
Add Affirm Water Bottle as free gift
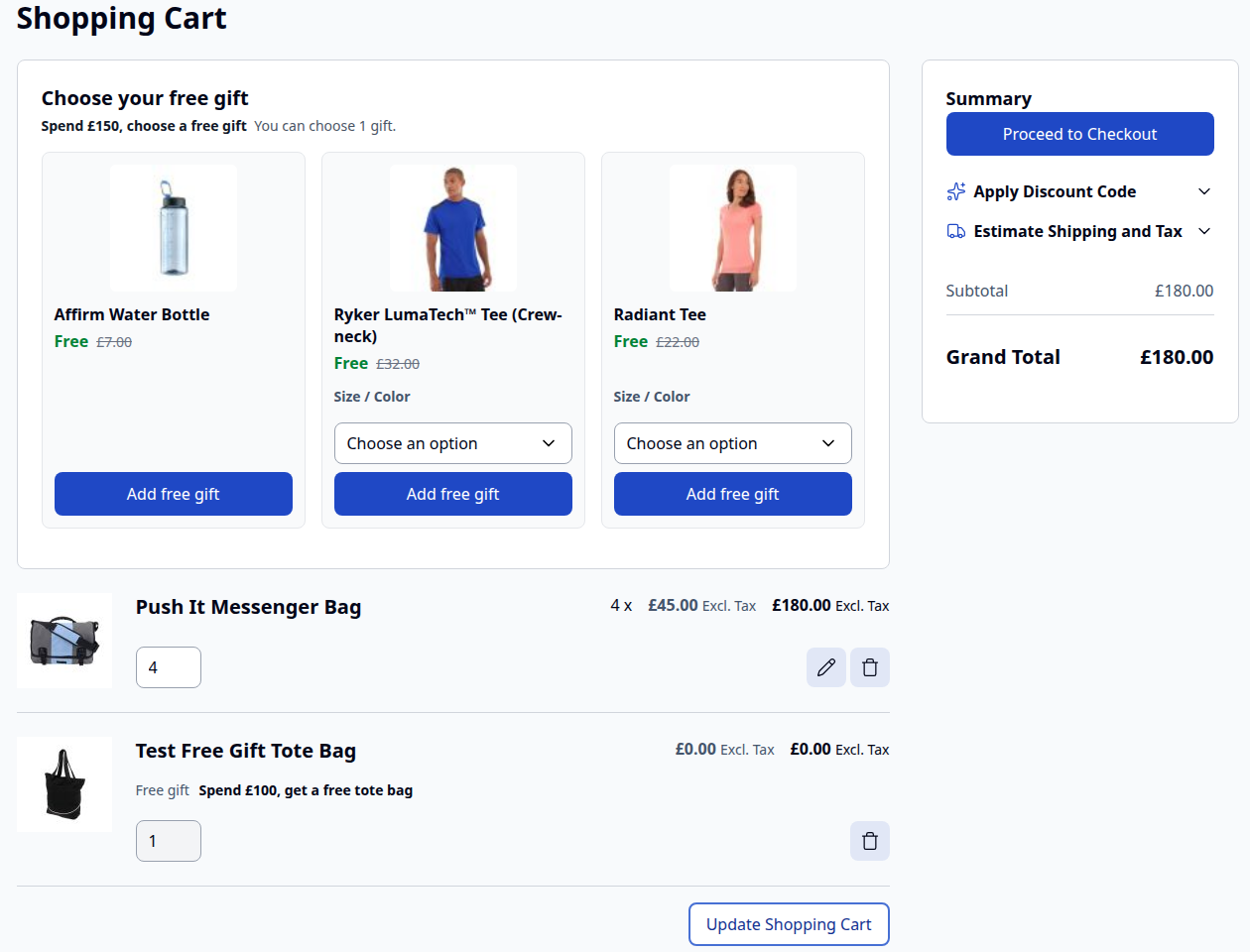tap(174, 494)
